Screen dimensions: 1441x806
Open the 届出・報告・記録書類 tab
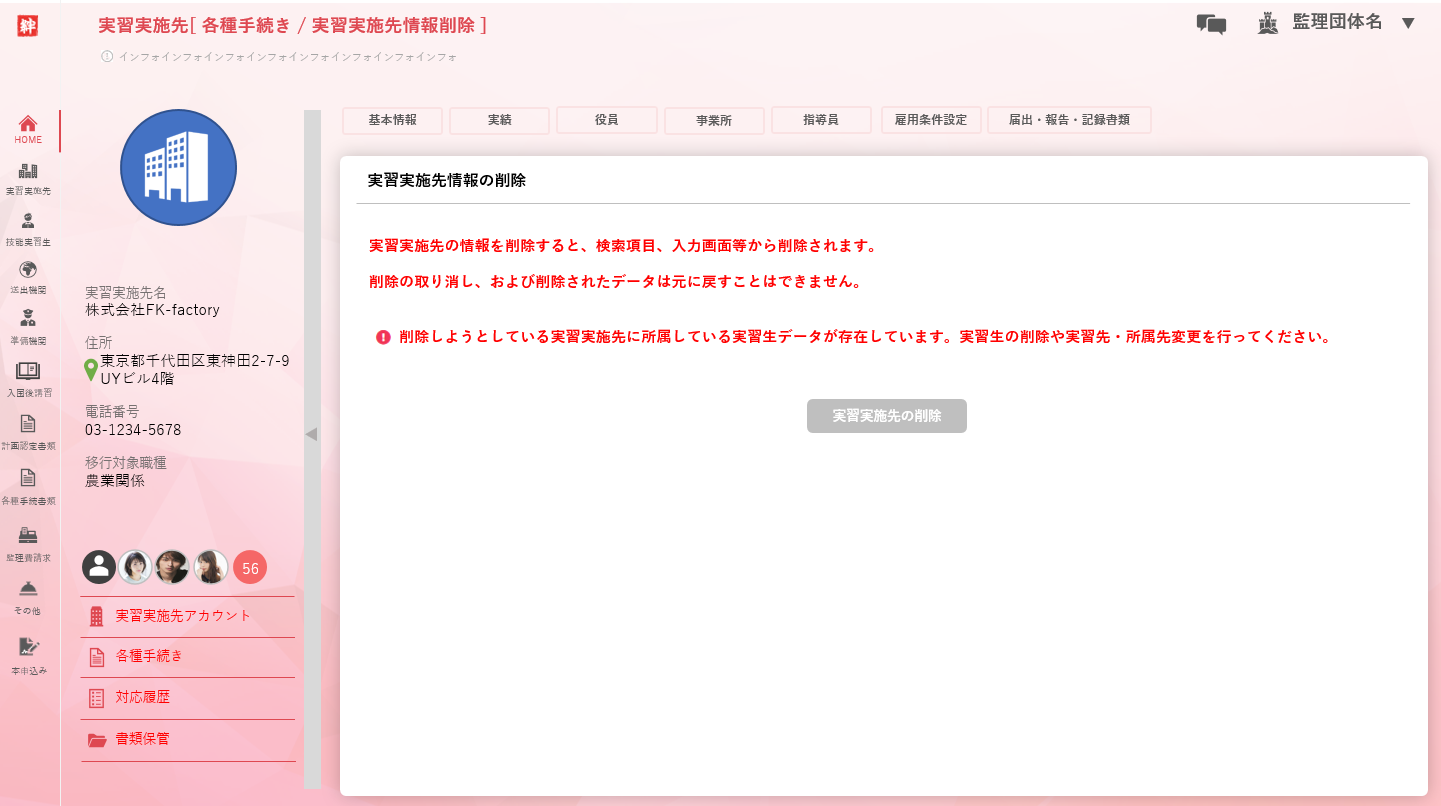click(1069, 120)
